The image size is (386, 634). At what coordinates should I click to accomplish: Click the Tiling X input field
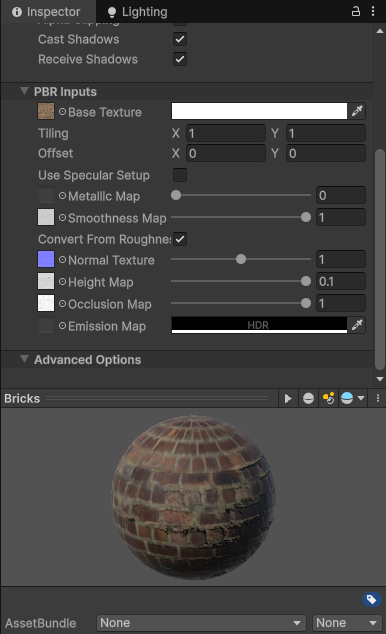click(x=226, y=133)
